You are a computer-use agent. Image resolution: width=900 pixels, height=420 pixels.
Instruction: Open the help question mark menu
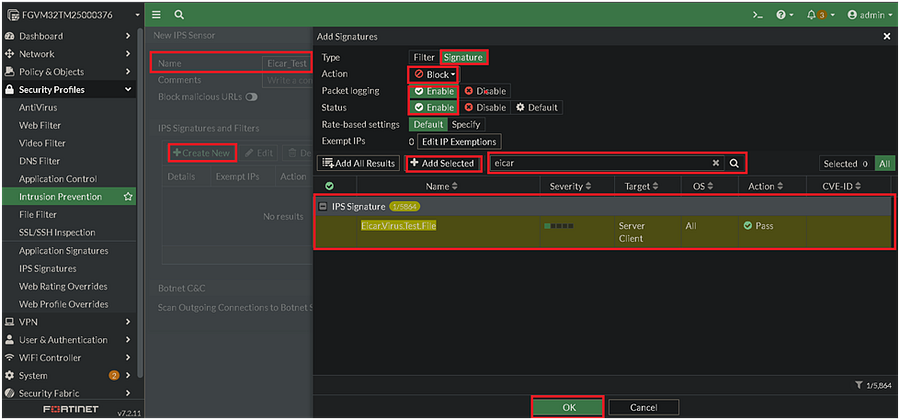784,15
